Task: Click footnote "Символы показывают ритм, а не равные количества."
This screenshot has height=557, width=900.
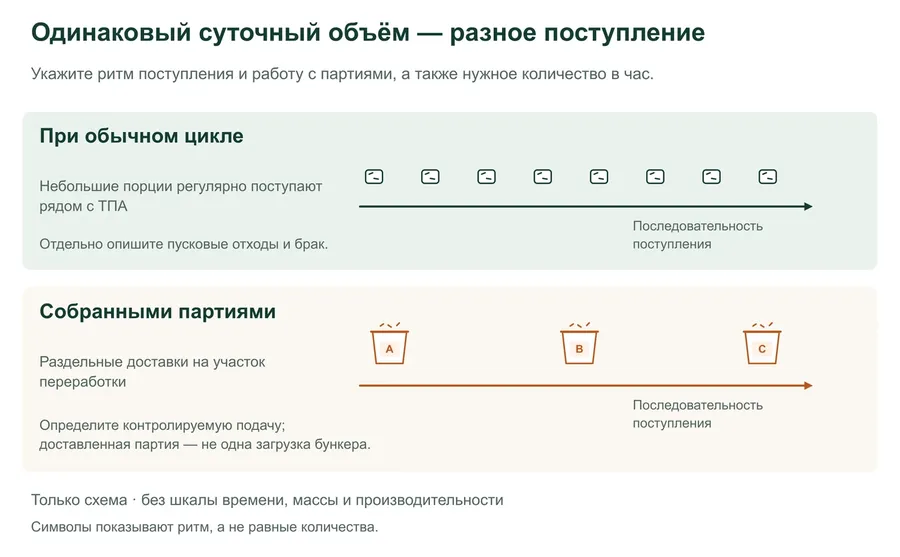Action: coord(204,527)
